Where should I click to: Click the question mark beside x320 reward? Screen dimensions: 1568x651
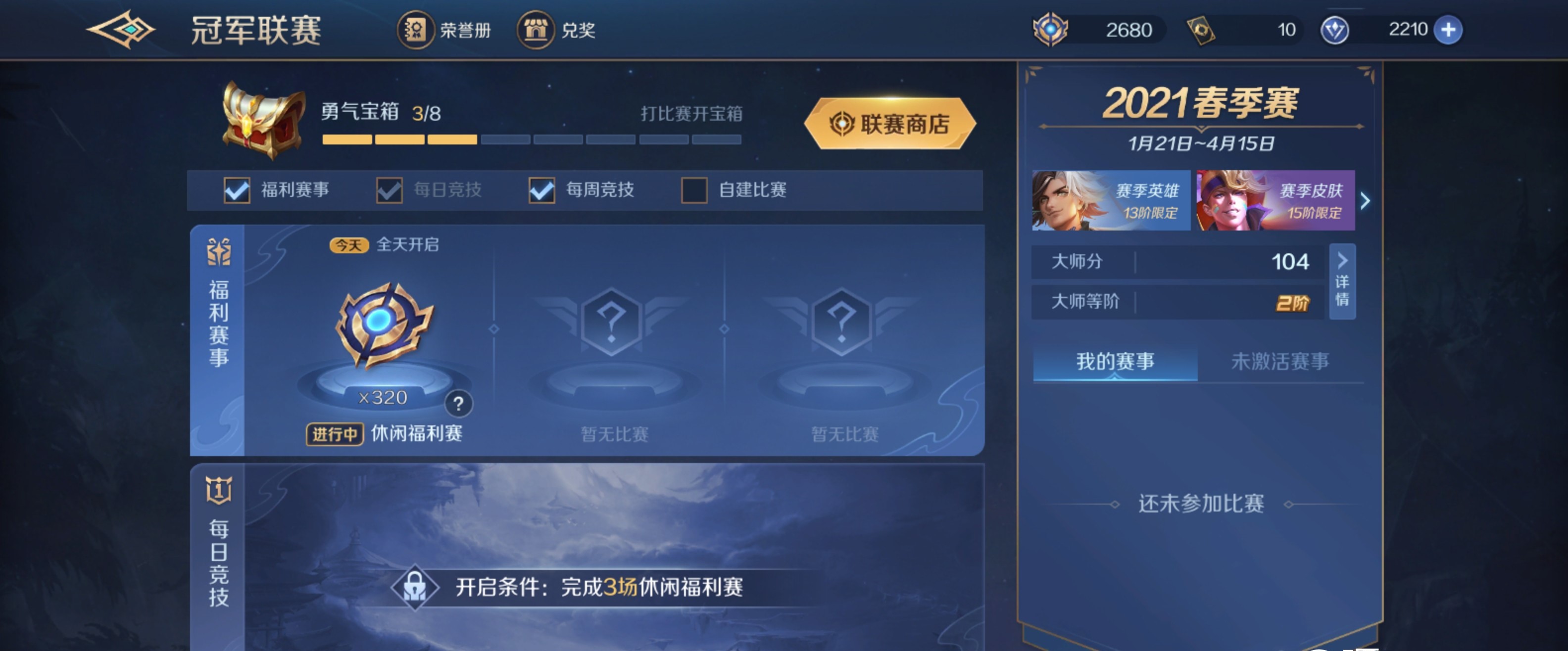pos(459,403)
